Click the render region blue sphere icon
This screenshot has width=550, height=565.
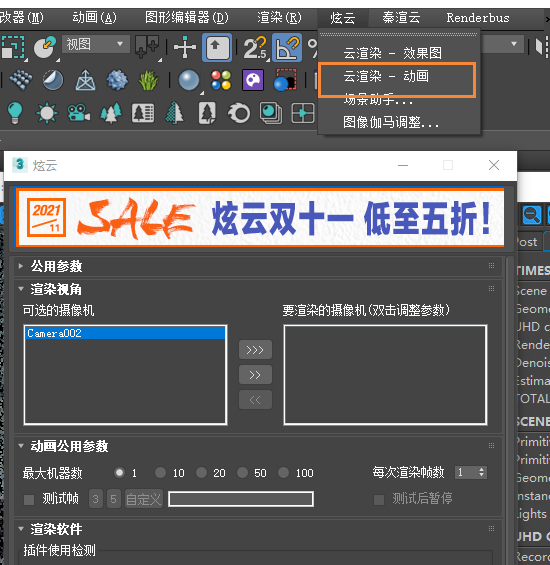coord(285,80)
